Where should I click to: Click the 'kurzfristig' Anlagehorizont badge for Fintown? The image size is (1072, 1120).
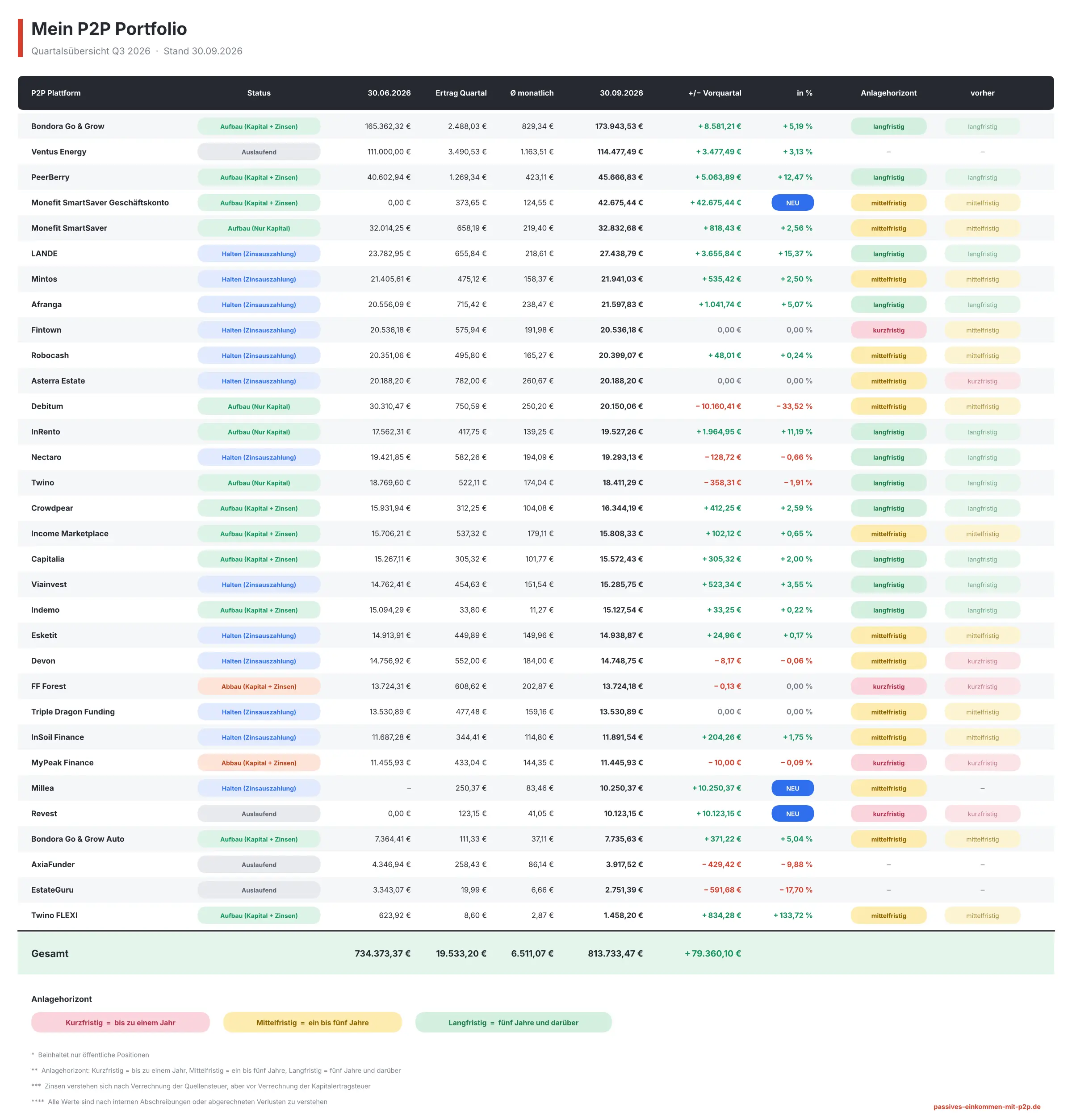click(888, 330)
